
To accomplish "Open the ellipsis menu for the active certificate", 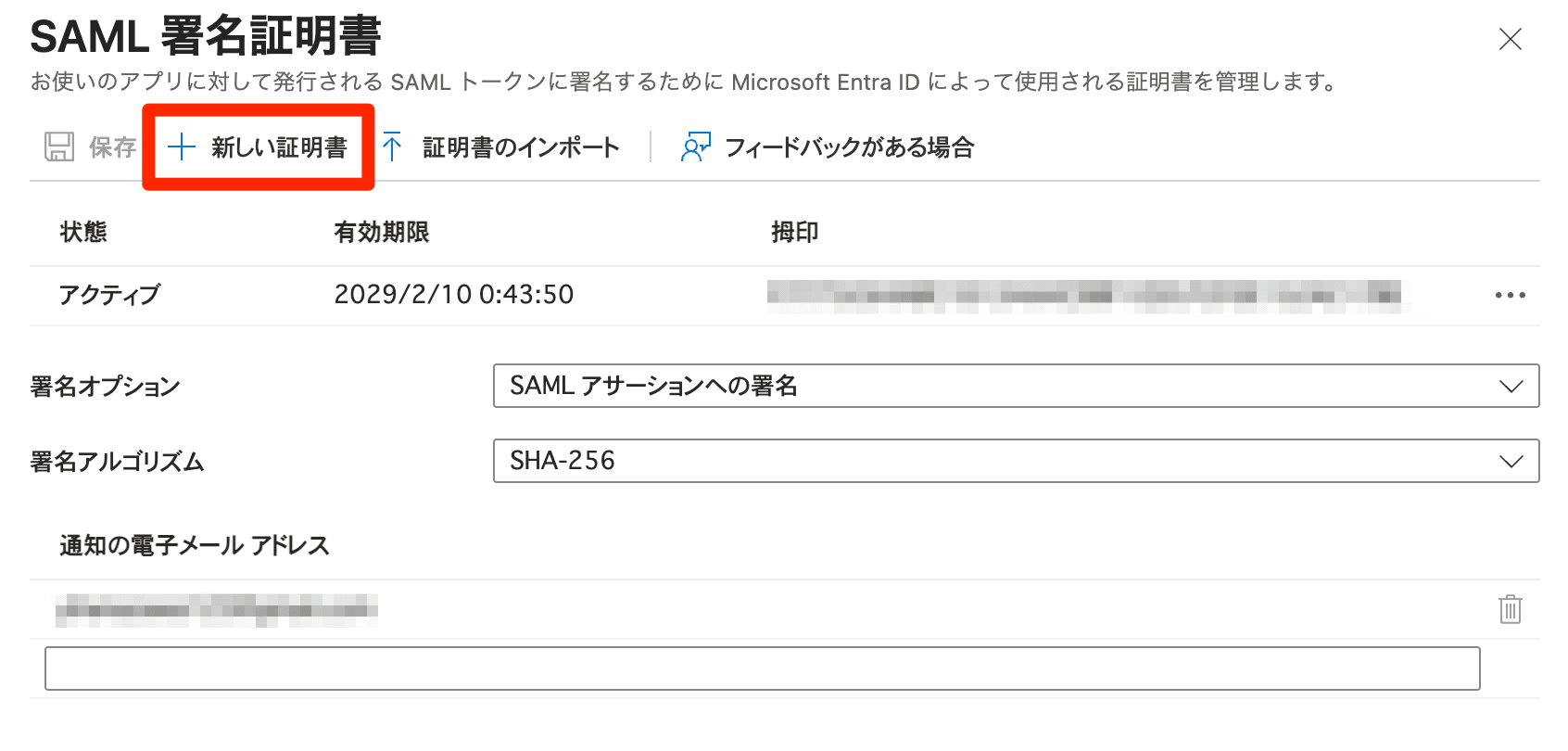I will [x=1511, y=295].
